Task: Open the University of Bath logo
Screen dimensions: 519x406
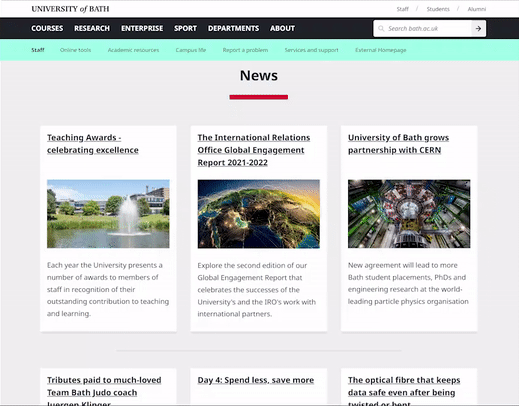Action: [70, 9]
